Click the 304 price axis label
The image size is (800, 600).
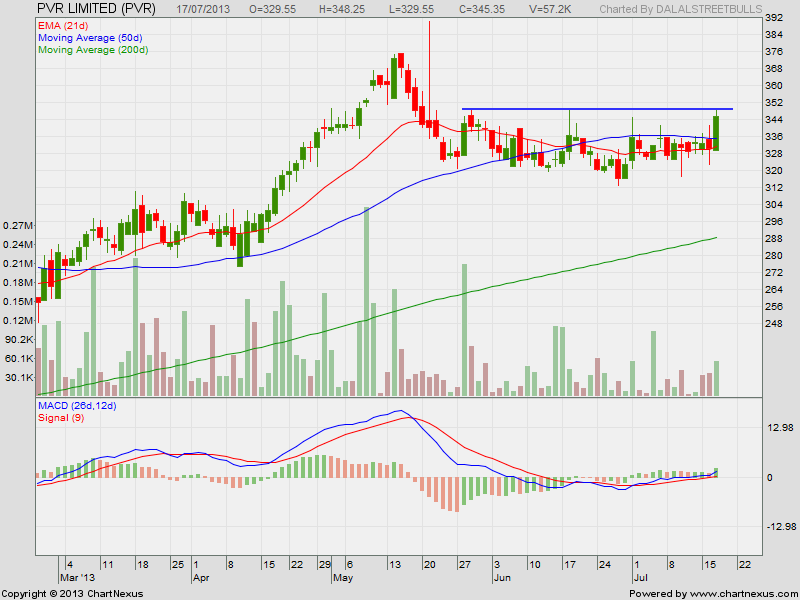[774, 204]
